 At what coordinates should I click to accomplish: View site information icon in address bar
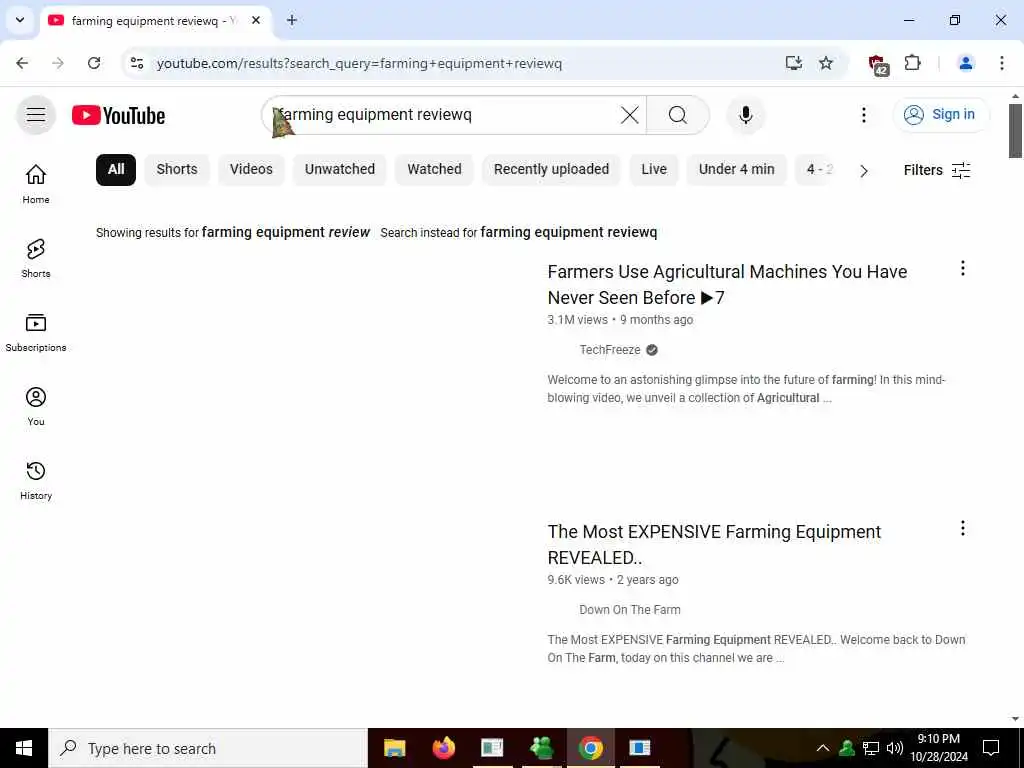[x=137, y=63]
